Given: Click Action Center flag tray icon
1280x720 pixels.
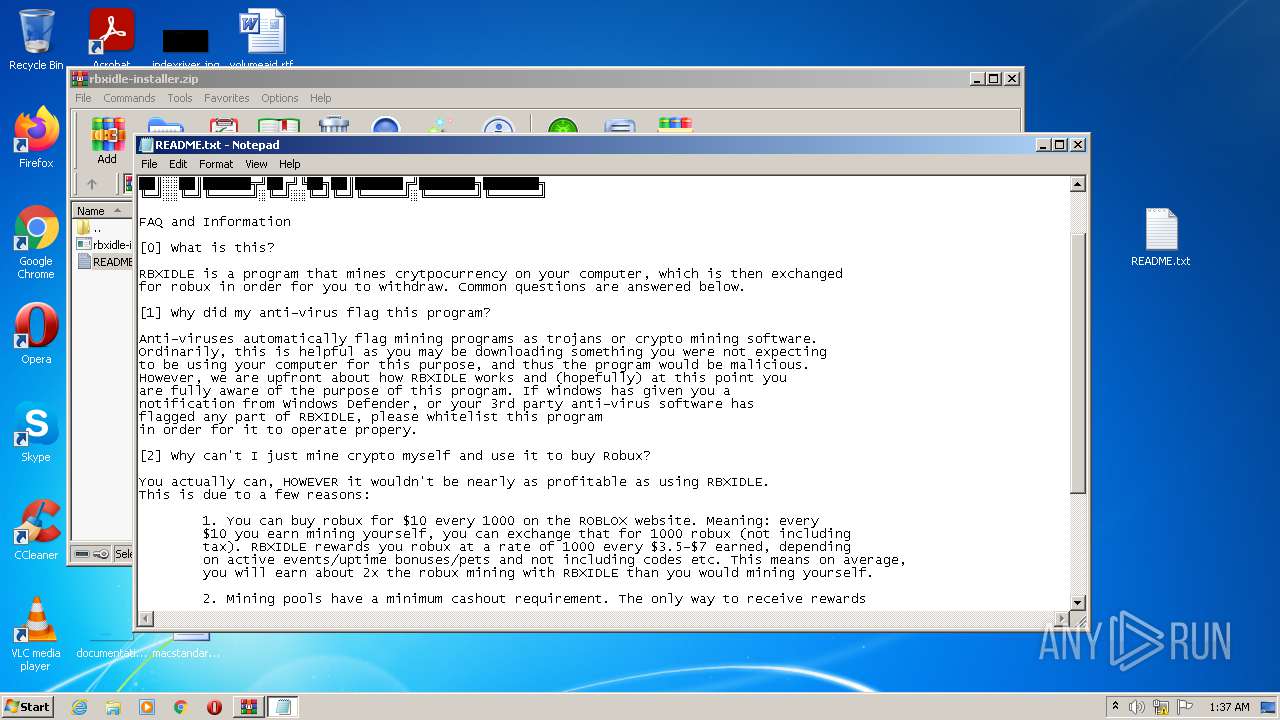Looking at the screenshot, I should click(x=1186, y=707).
